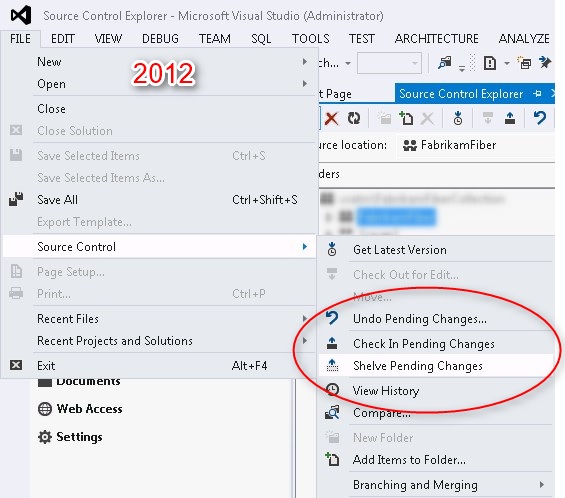Click the Settings gear icon
Image resolution: width=565 pixels, height=498 pixels.
click(x=45, y=437)
